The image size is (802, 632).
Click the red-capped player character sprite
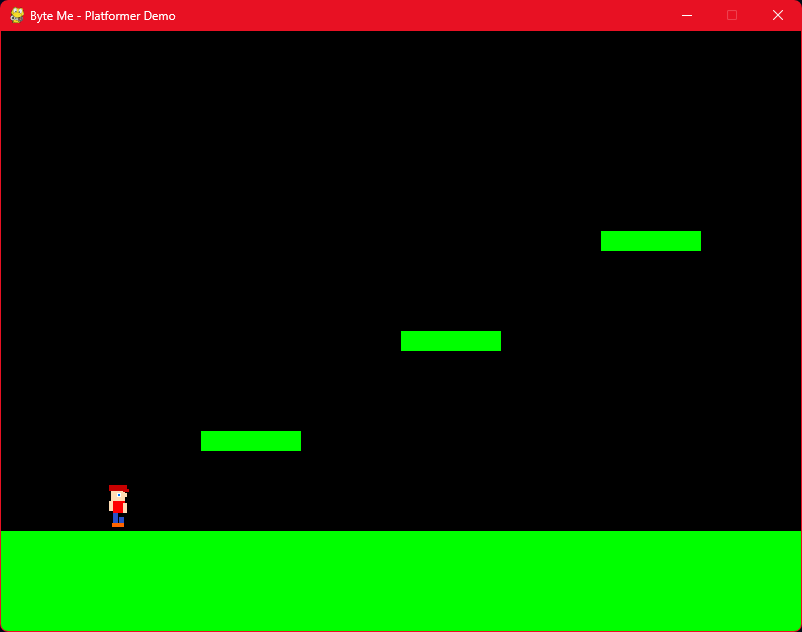(118, 506)
